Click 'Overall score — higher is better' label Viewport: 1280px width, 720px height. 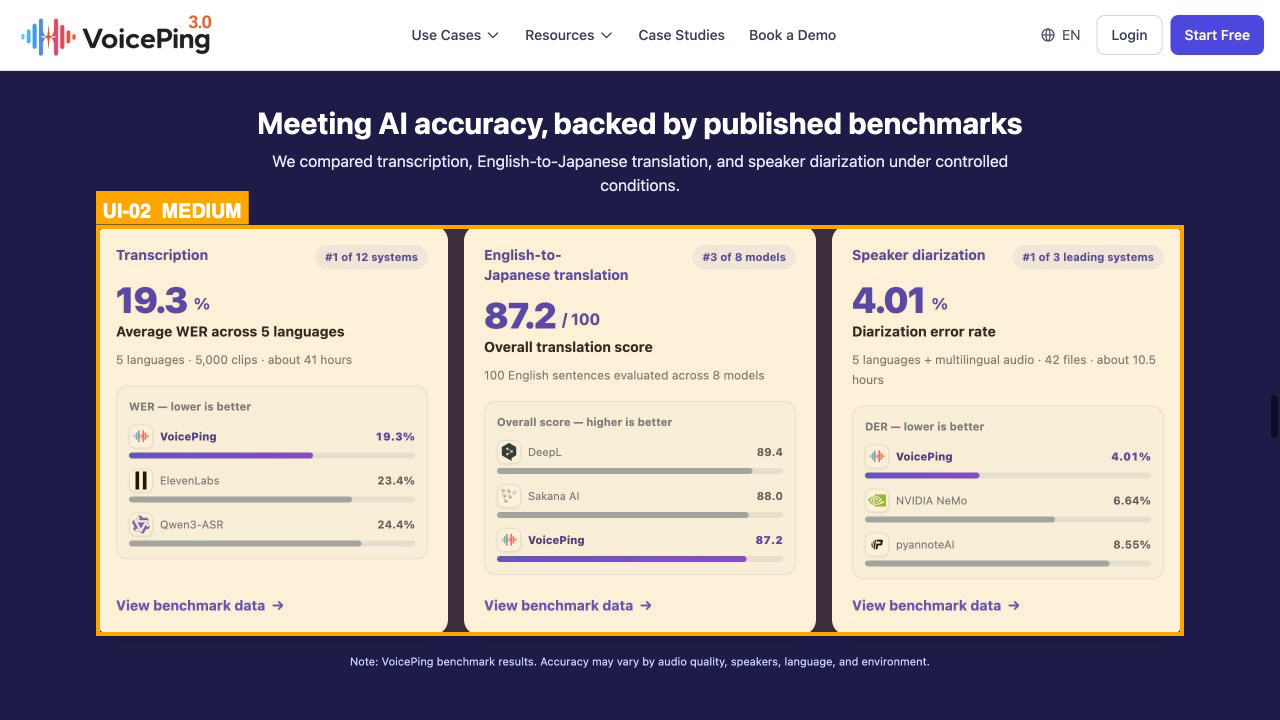tap(585, 422)
